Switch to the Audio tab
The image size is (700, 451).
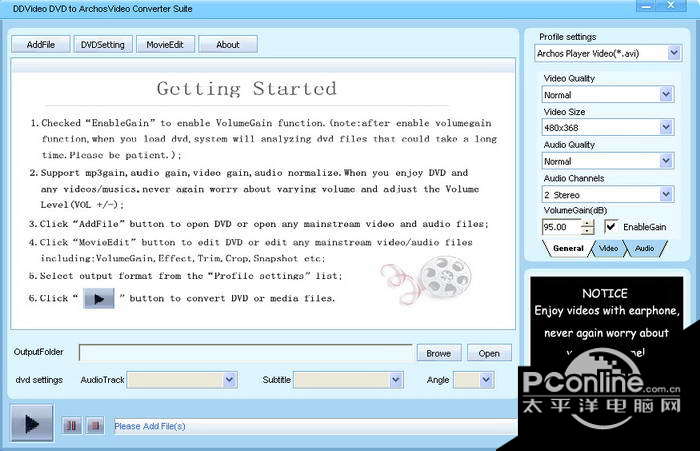(645, 248)
